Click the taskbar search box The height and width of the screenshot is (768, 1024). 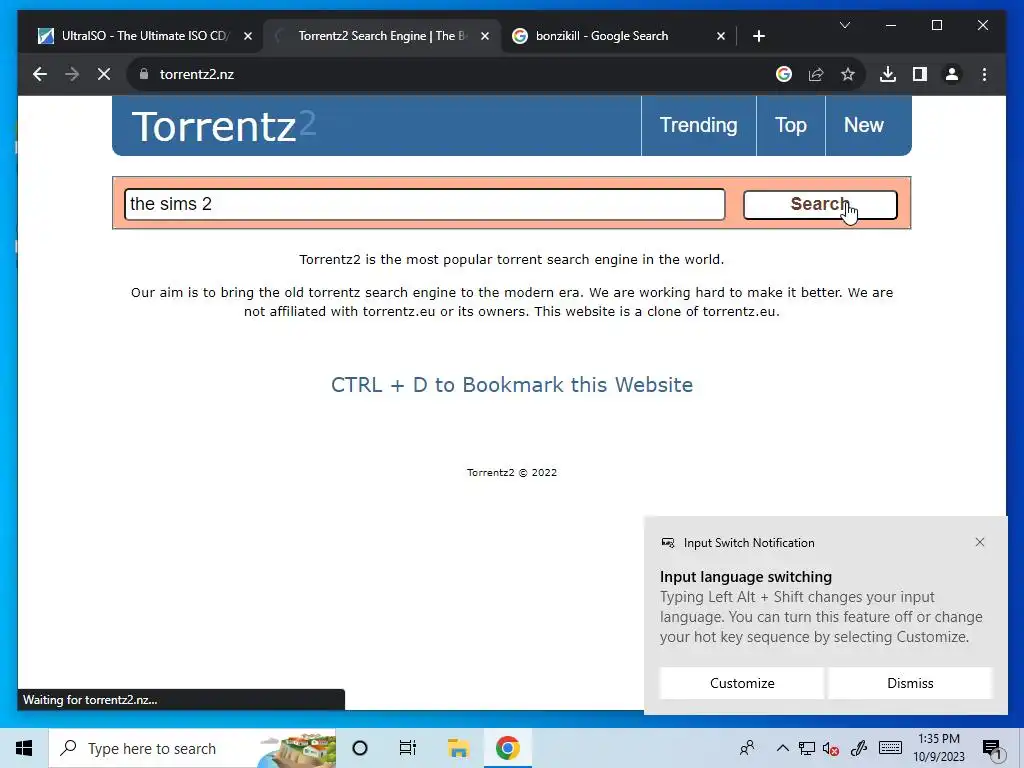[x=192, y=748]
